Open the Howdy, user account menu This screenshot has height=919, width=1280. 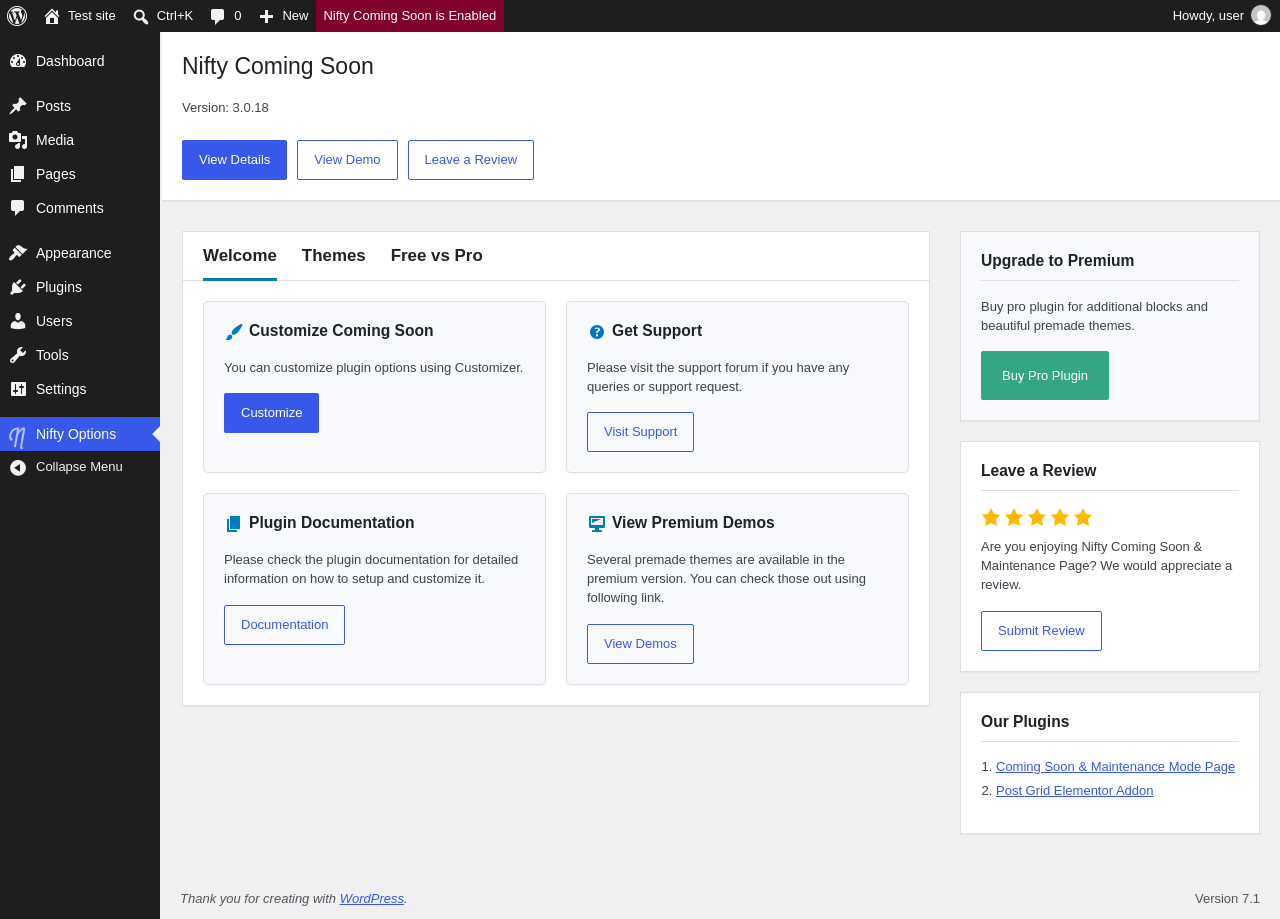(1221, 16)
